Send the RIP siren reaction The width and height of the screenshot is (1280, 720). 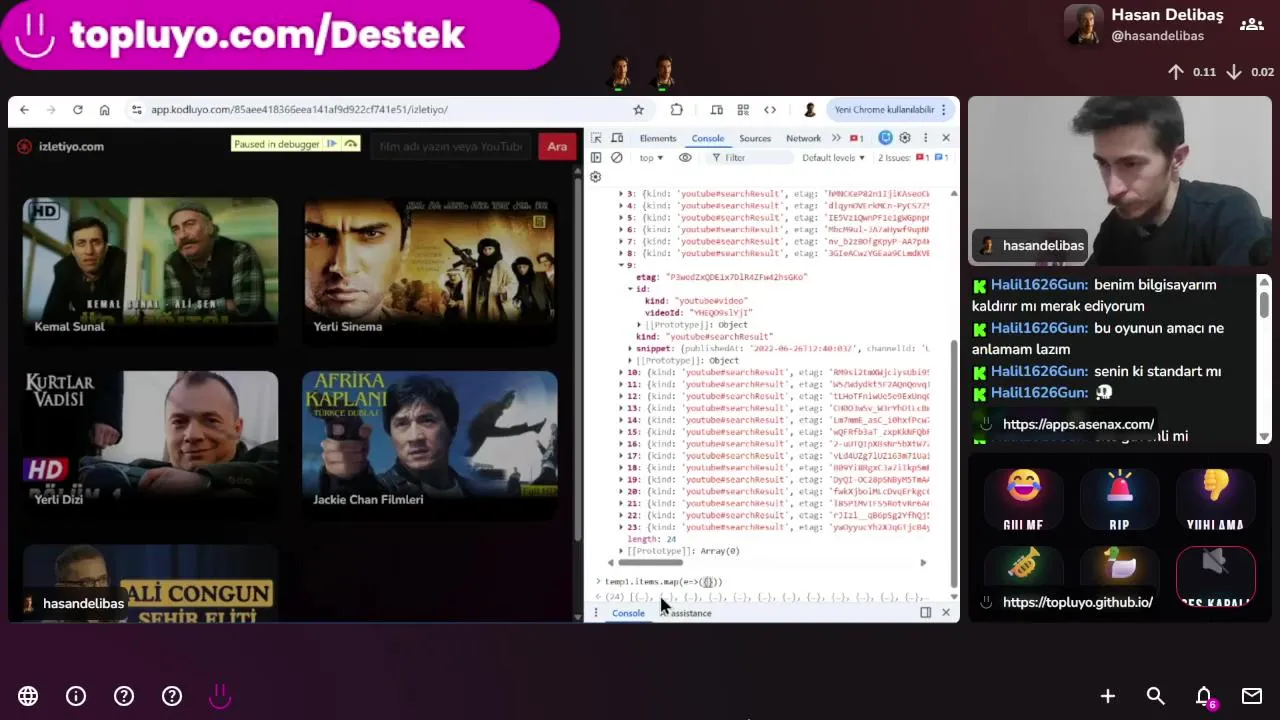[x=1119, y=499]
